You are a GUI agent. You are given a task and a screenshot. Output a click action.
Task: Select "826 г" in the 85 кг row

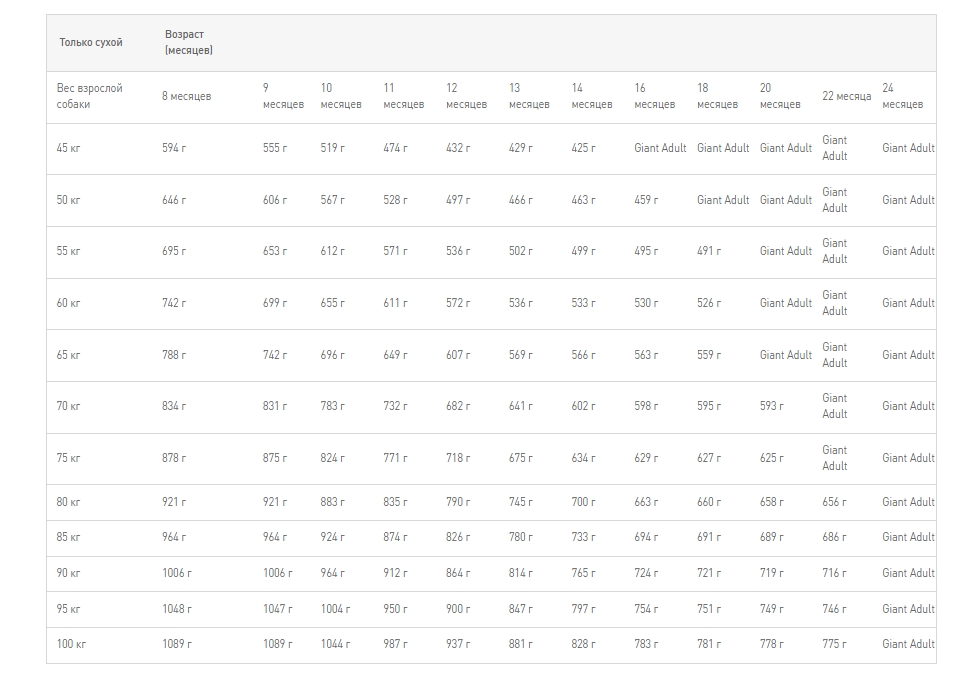pos(458,537)
